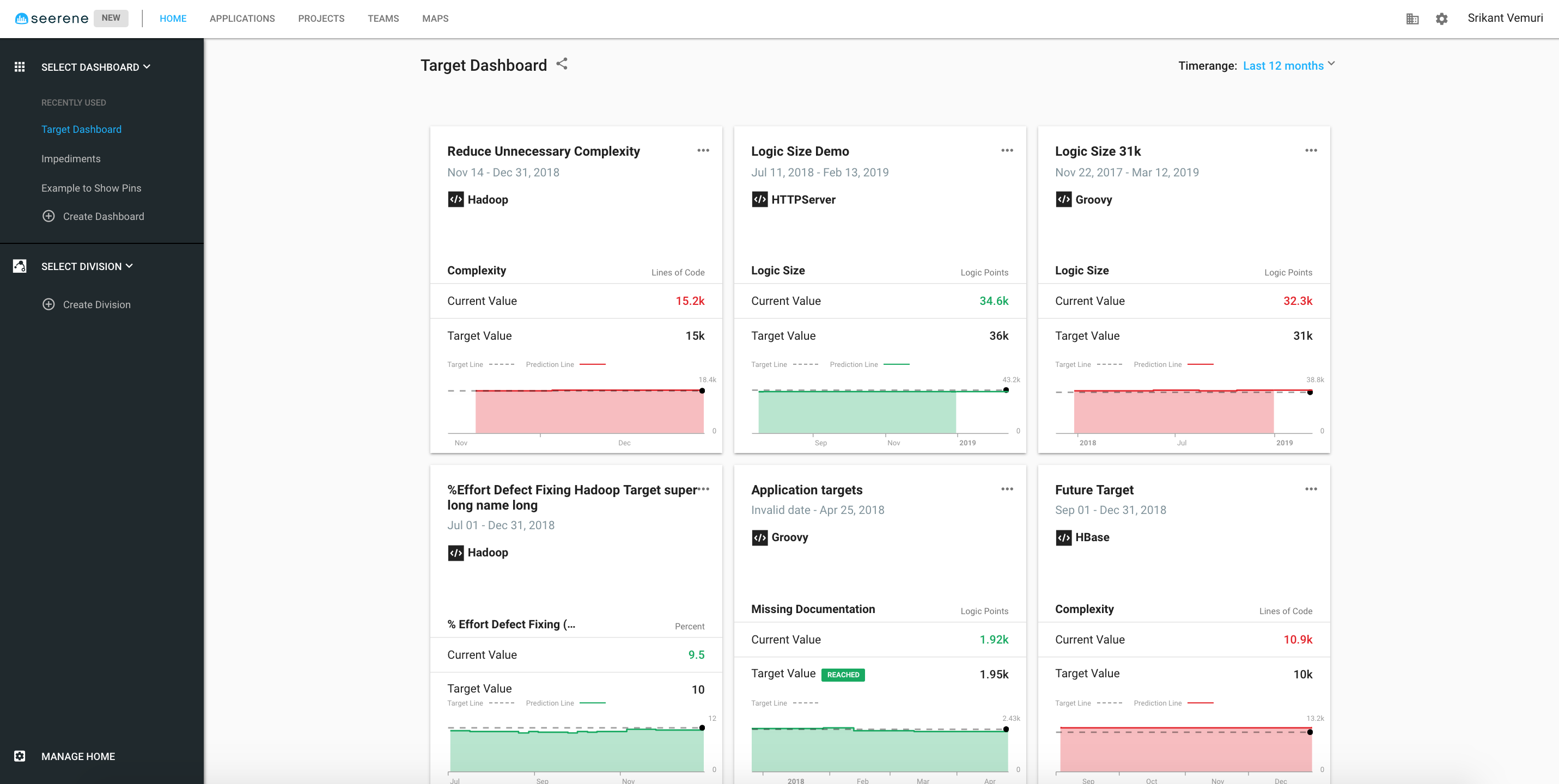
Task: Open the Impediments dashboard link
Action: coord(71,159)
